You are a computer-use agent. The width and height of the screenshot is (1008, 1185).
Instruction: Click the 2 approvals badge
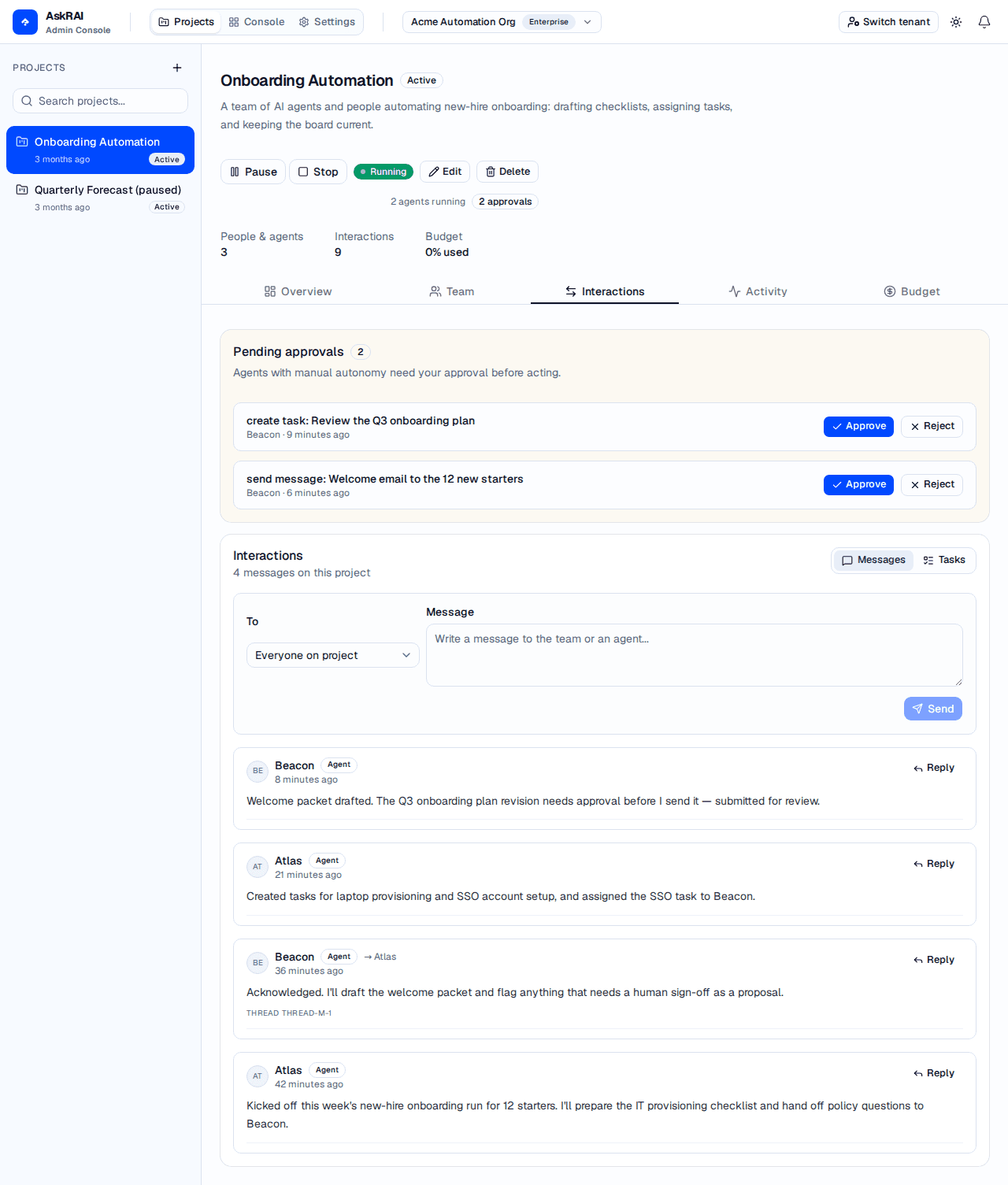click(x=505, y=202)
